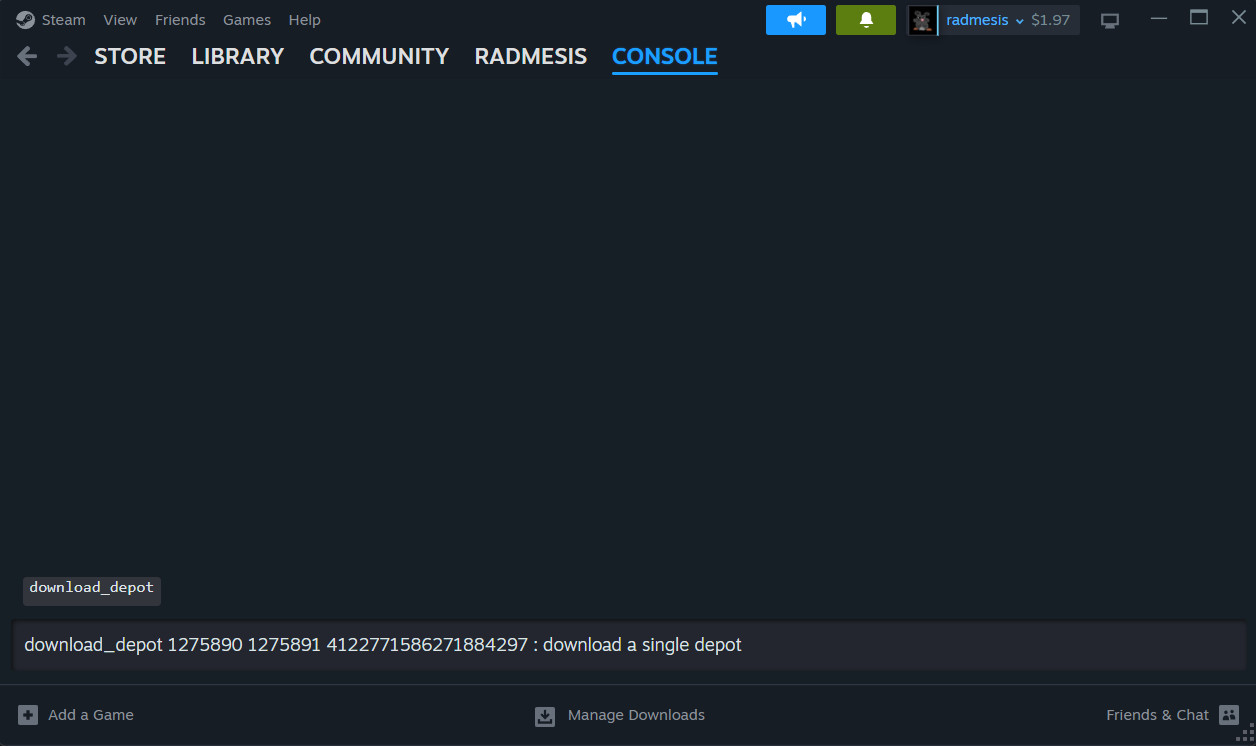
Task: Select the download_depot autocomplete suggestion
Action: 92,588
